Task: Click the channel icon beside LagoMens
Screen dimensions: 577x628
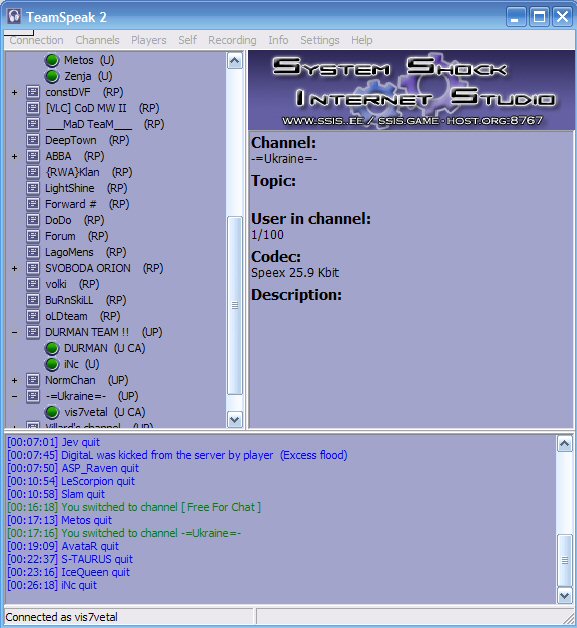Action: [33, 252]
